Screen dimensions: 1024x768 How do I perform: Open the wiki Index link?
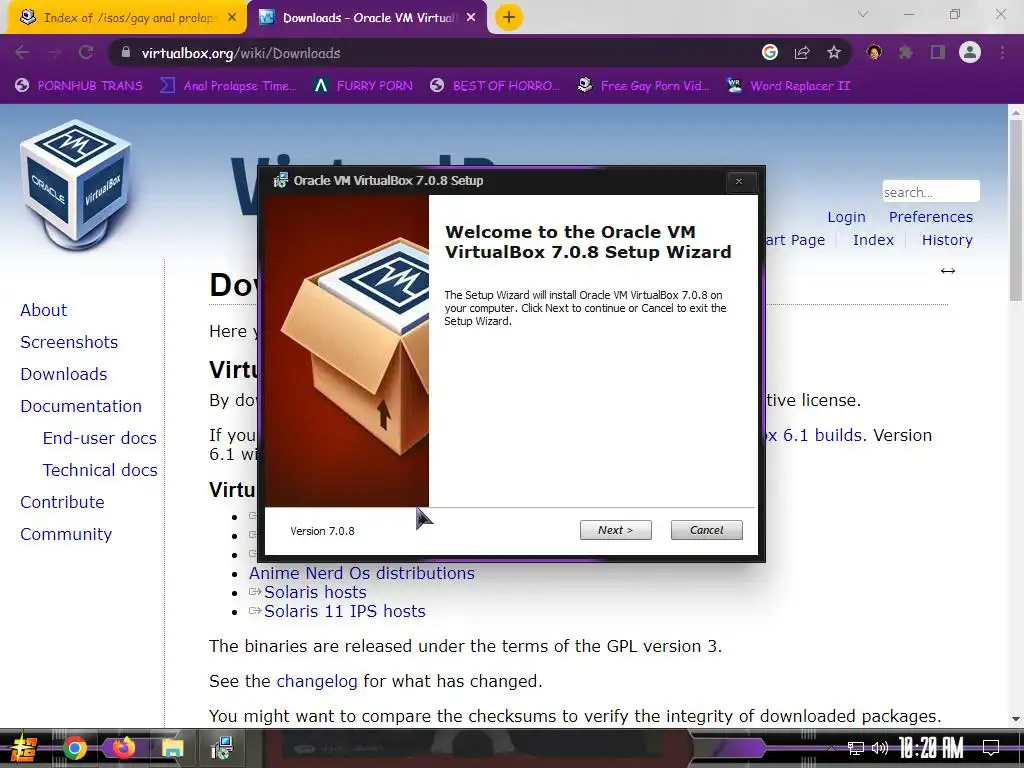click(873, 240)
